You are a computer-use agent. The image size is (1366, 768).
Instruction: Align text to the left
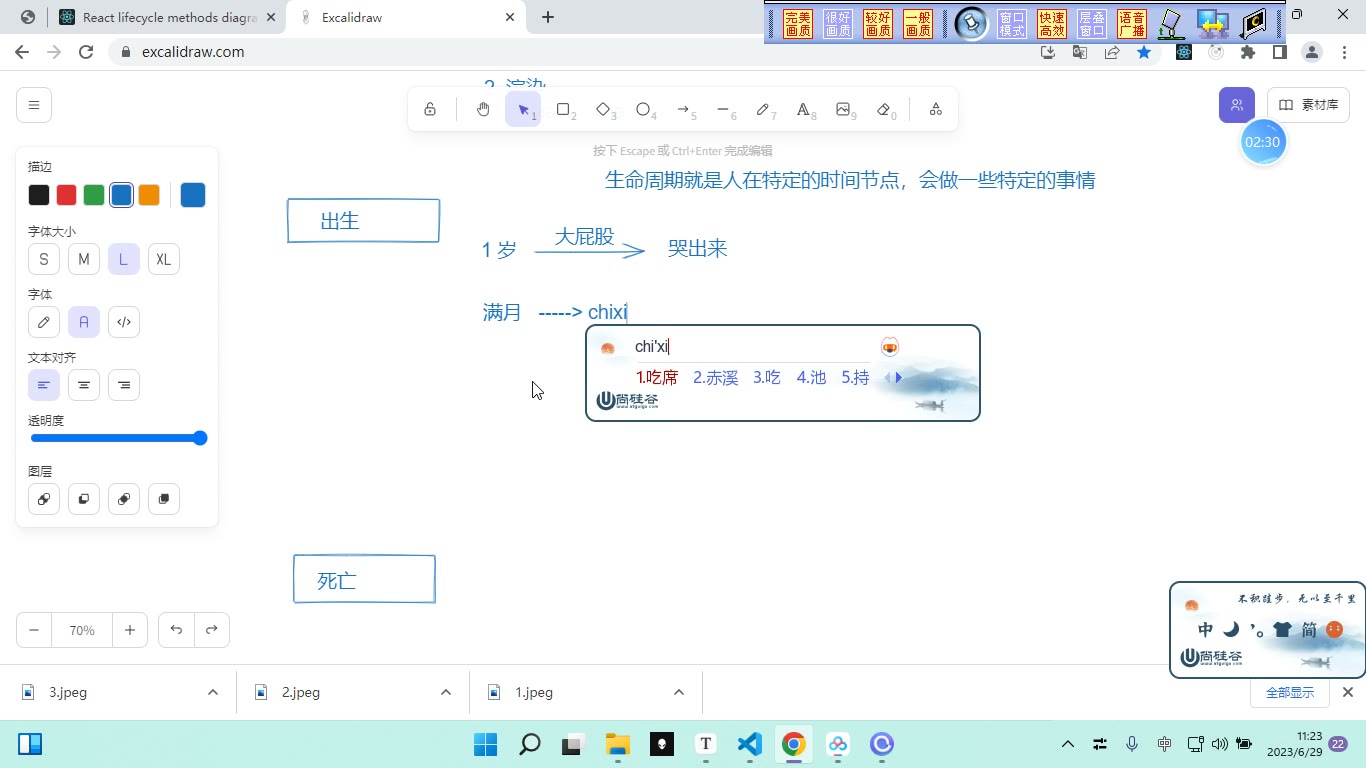[44, 385]
